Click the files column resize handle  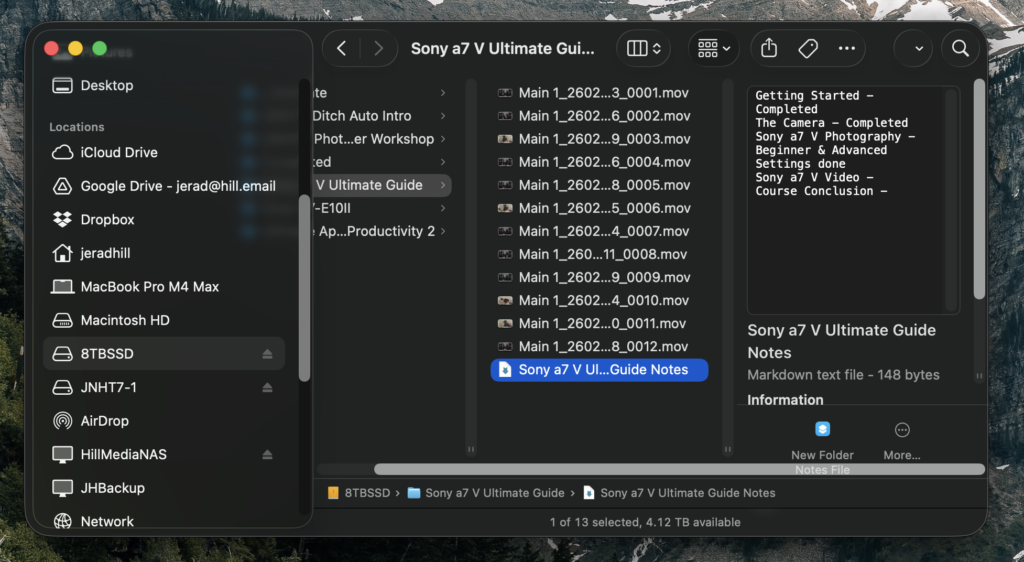point(728,449)
